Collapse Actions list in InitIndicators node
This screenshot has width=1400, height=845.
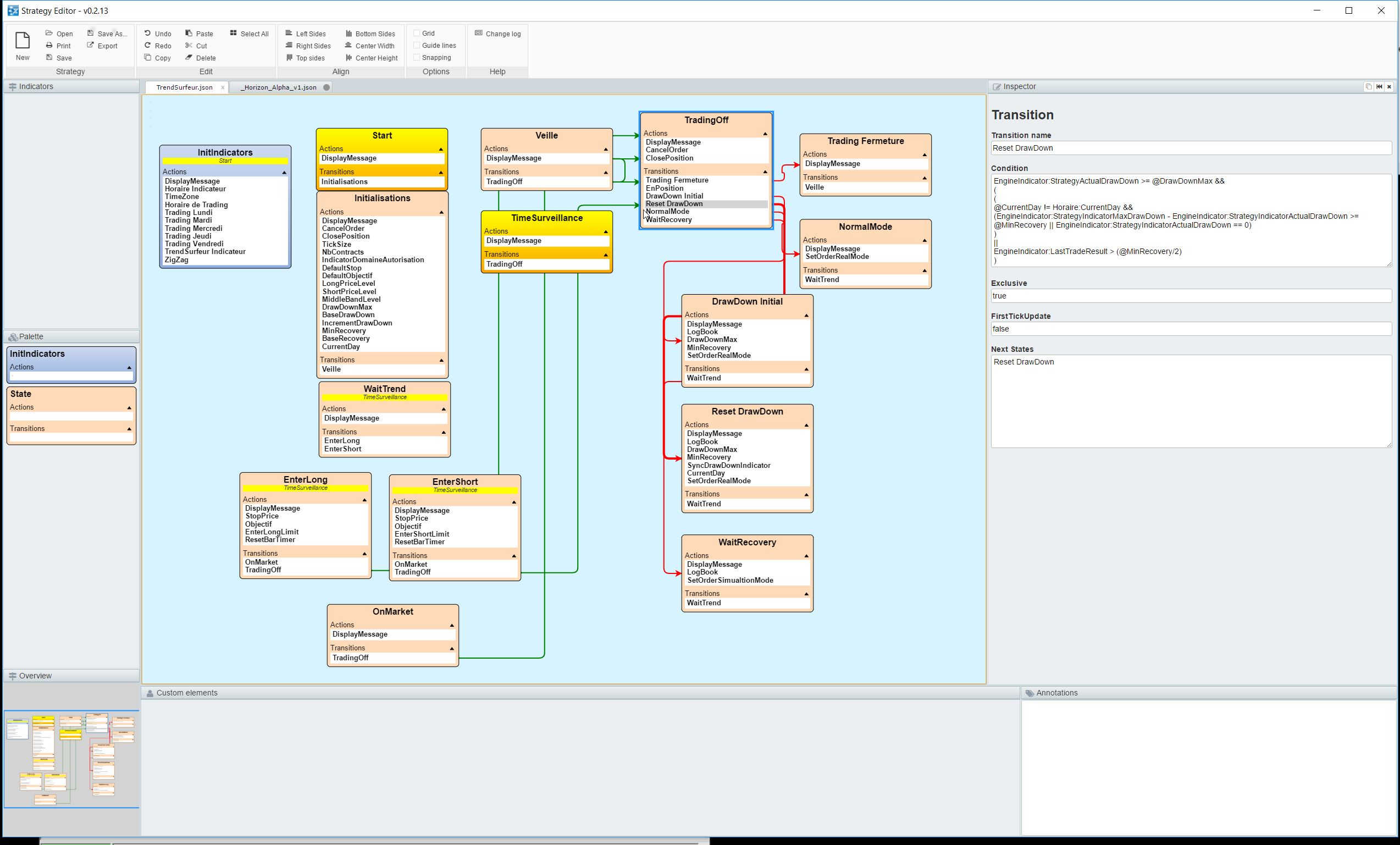tap(284, 172)
